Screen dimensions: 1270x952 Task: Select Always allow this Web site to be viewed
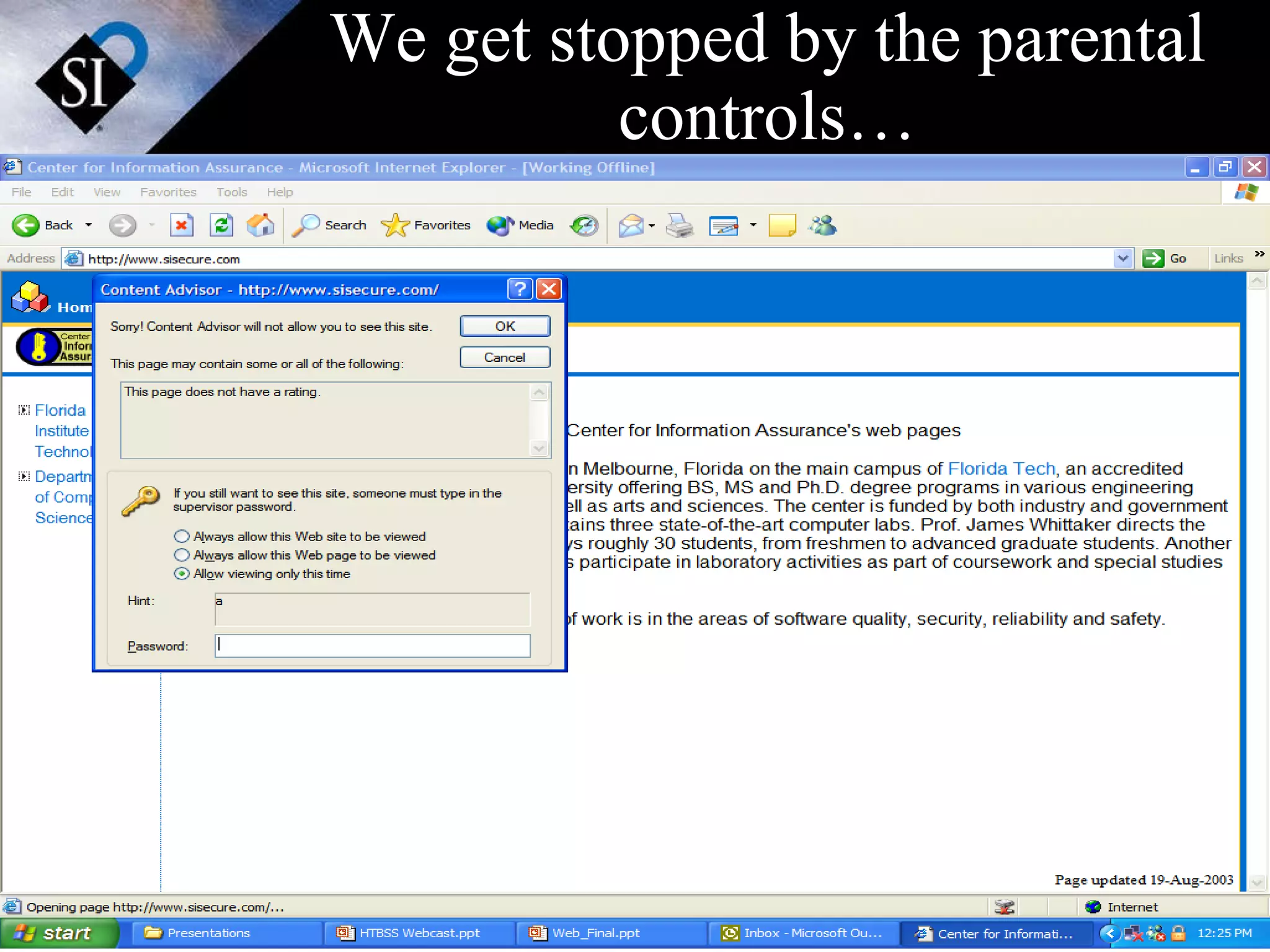(x=181, y=536)
